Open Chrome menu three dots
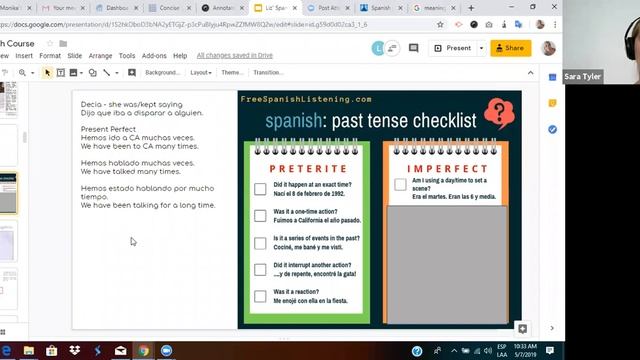Image resolution: width=640 pixels, height=360 pixels. coord(555,24)
